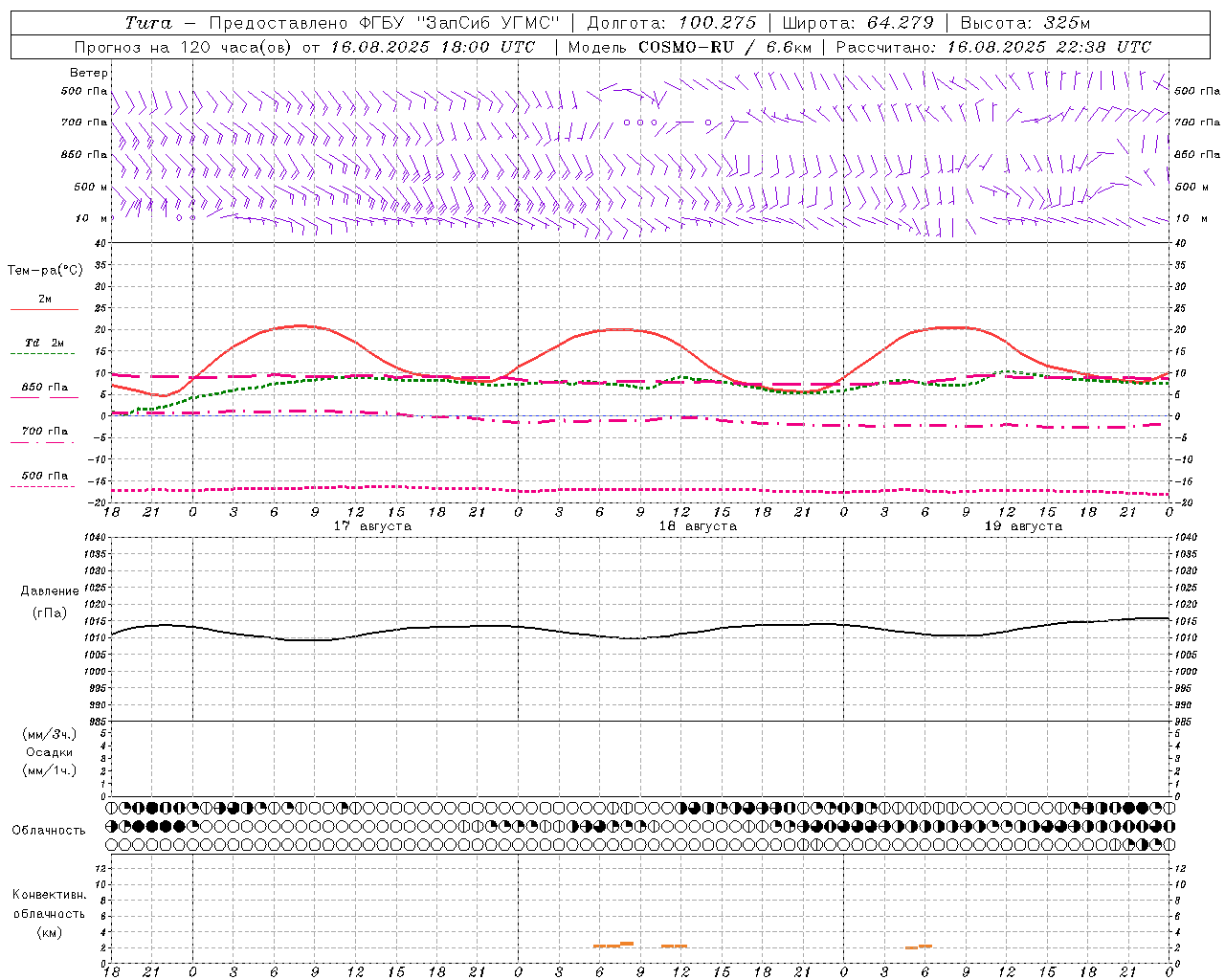This screenshot has width=1225, height=980.
Task: Click the forecast start time 16.08.2025 18:00 UTC
Action: coord(434,47)
